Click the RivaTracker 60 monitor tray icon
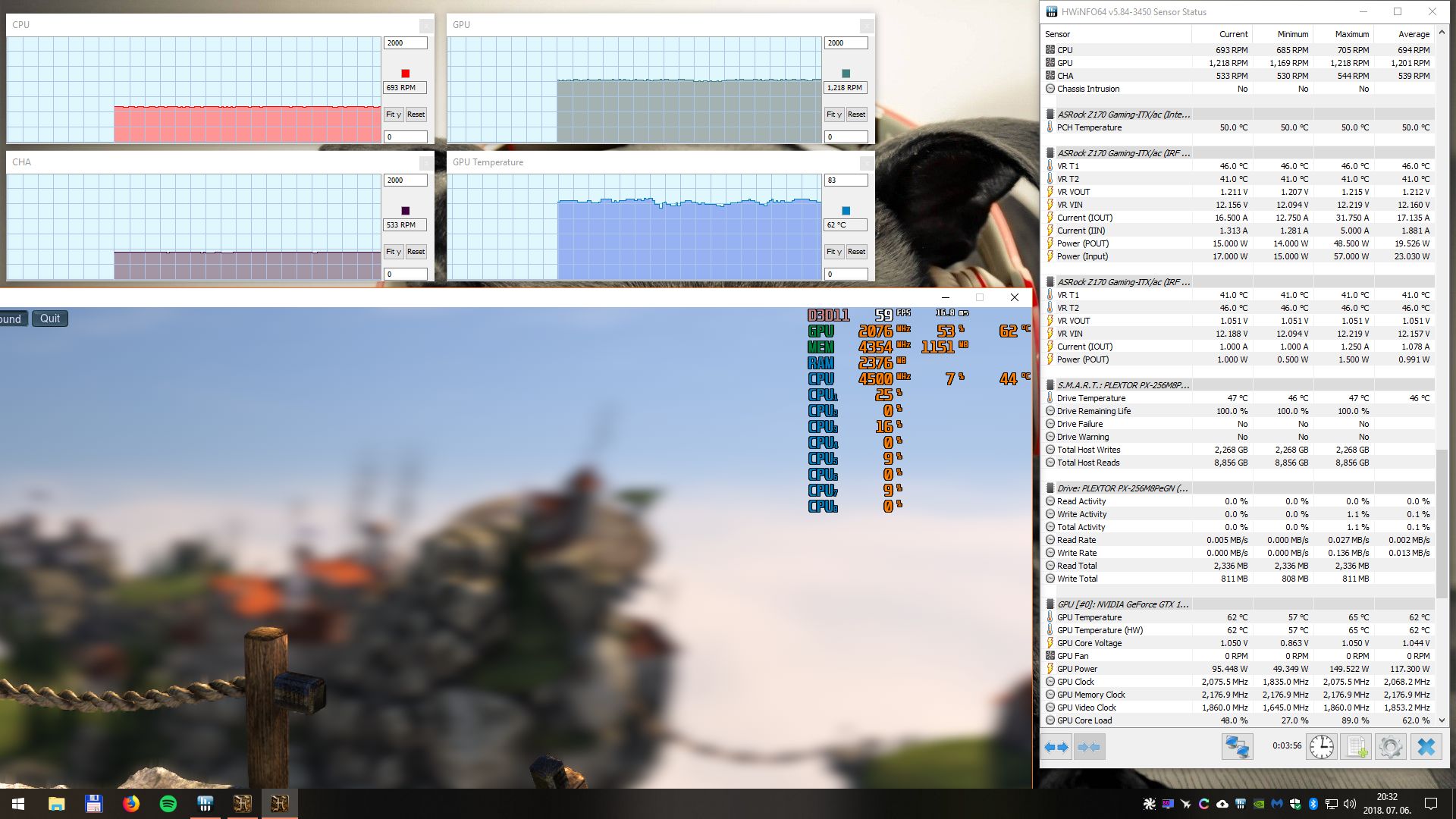 click(1168, 804)
